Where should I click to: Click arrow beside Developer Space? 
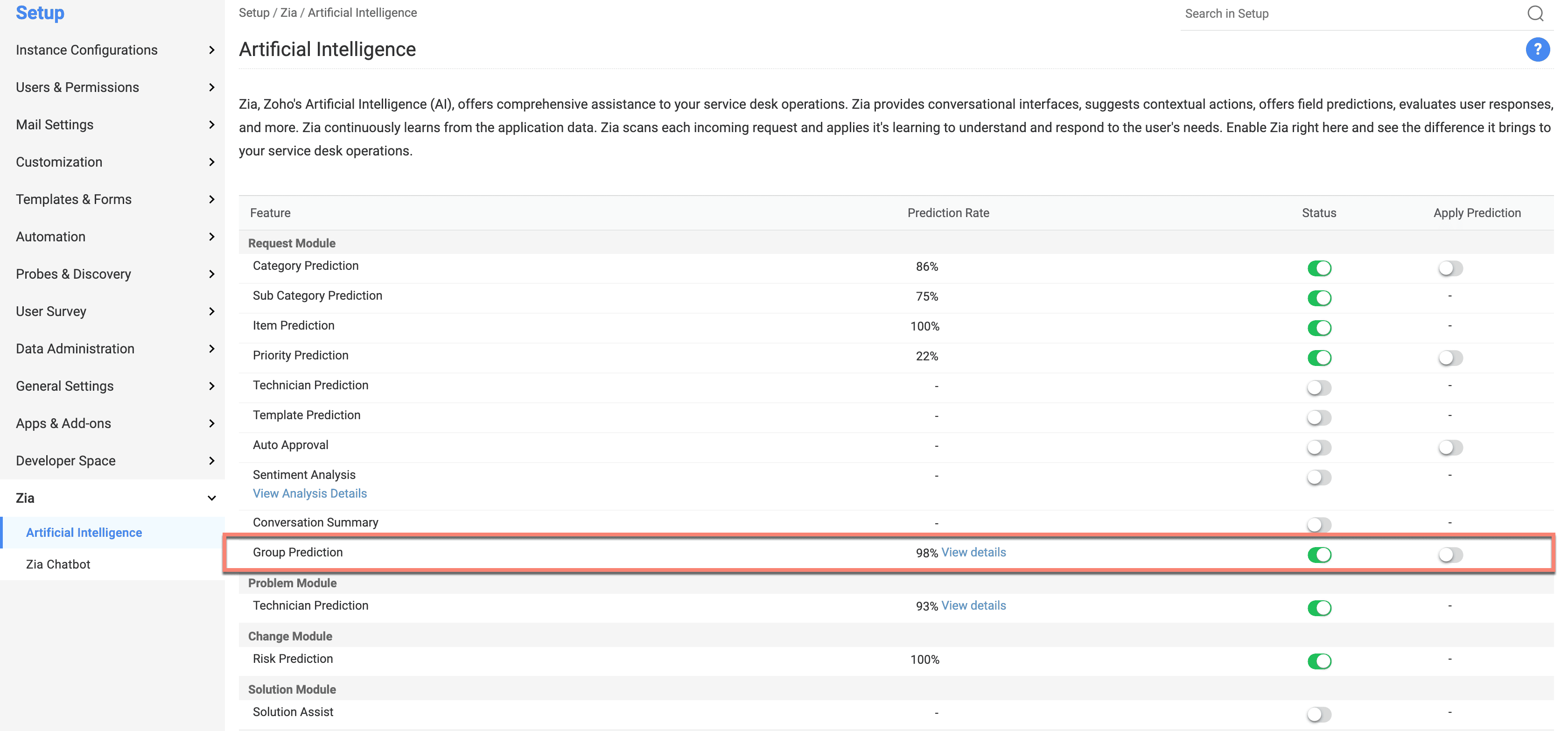click(x=211, y=461)
